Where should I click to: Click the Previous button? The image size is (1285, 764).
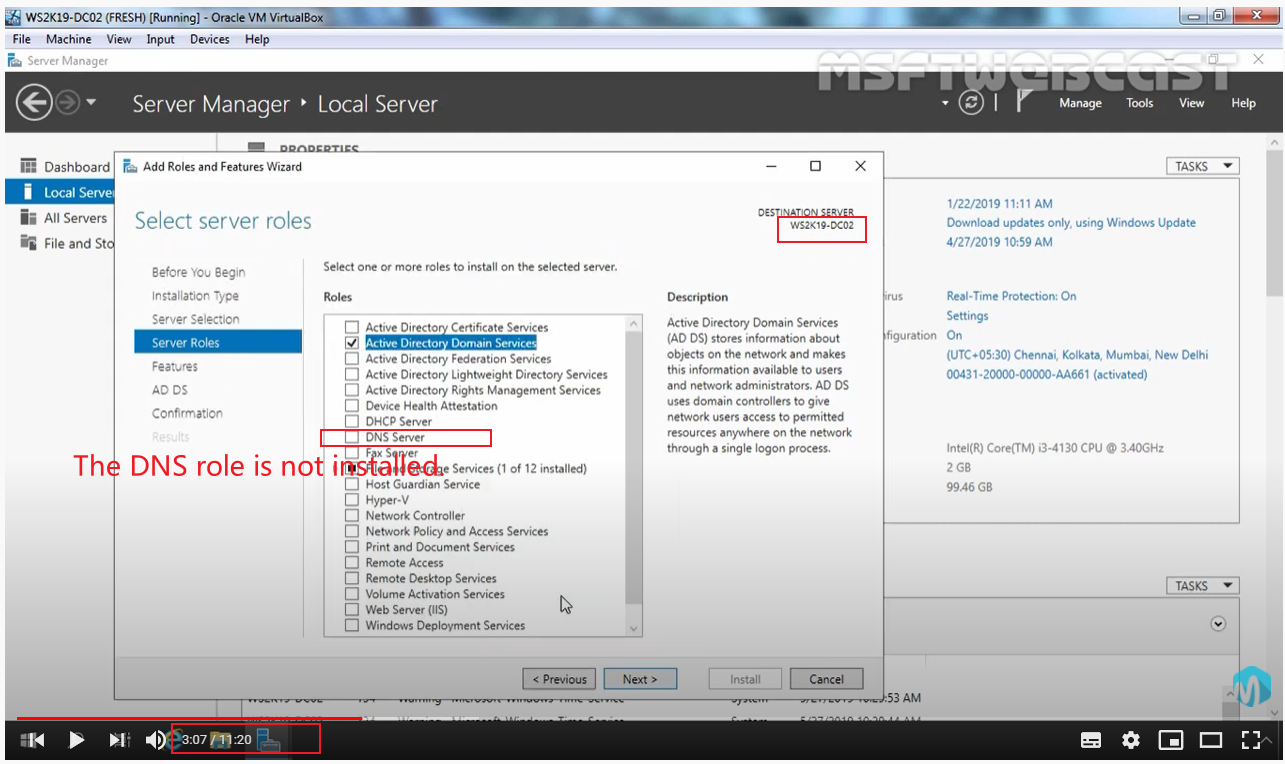coord(559,679)
